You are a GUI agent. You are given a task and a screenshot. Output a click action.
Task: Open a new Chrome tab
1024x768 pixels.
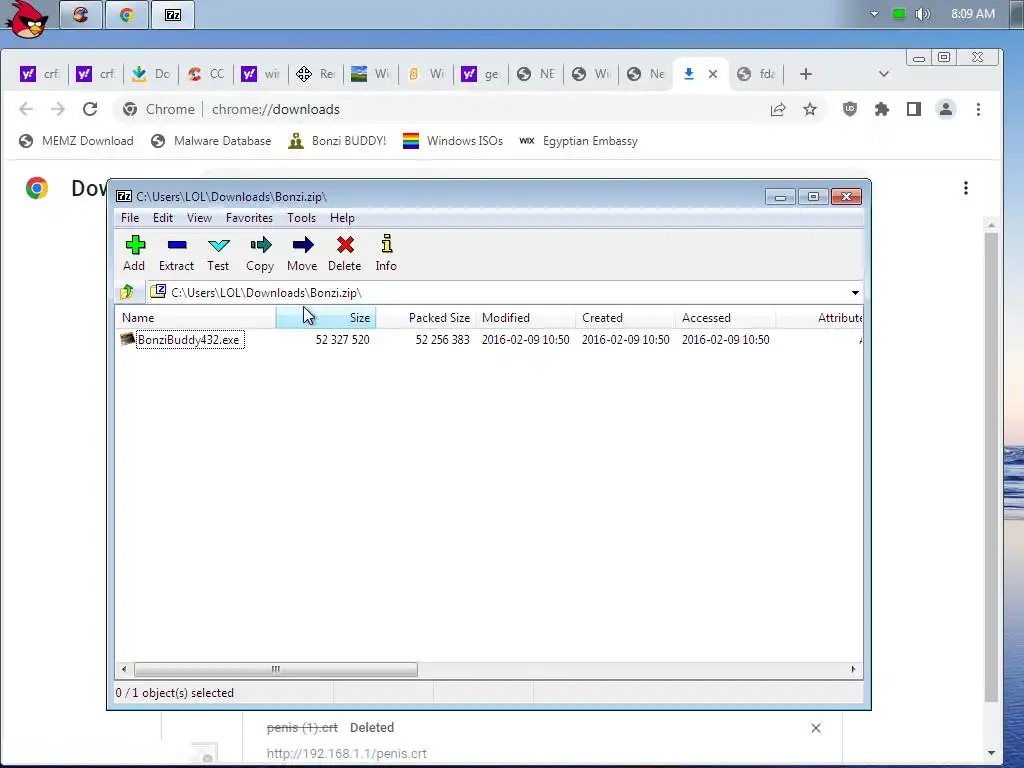tap(806, 74)
